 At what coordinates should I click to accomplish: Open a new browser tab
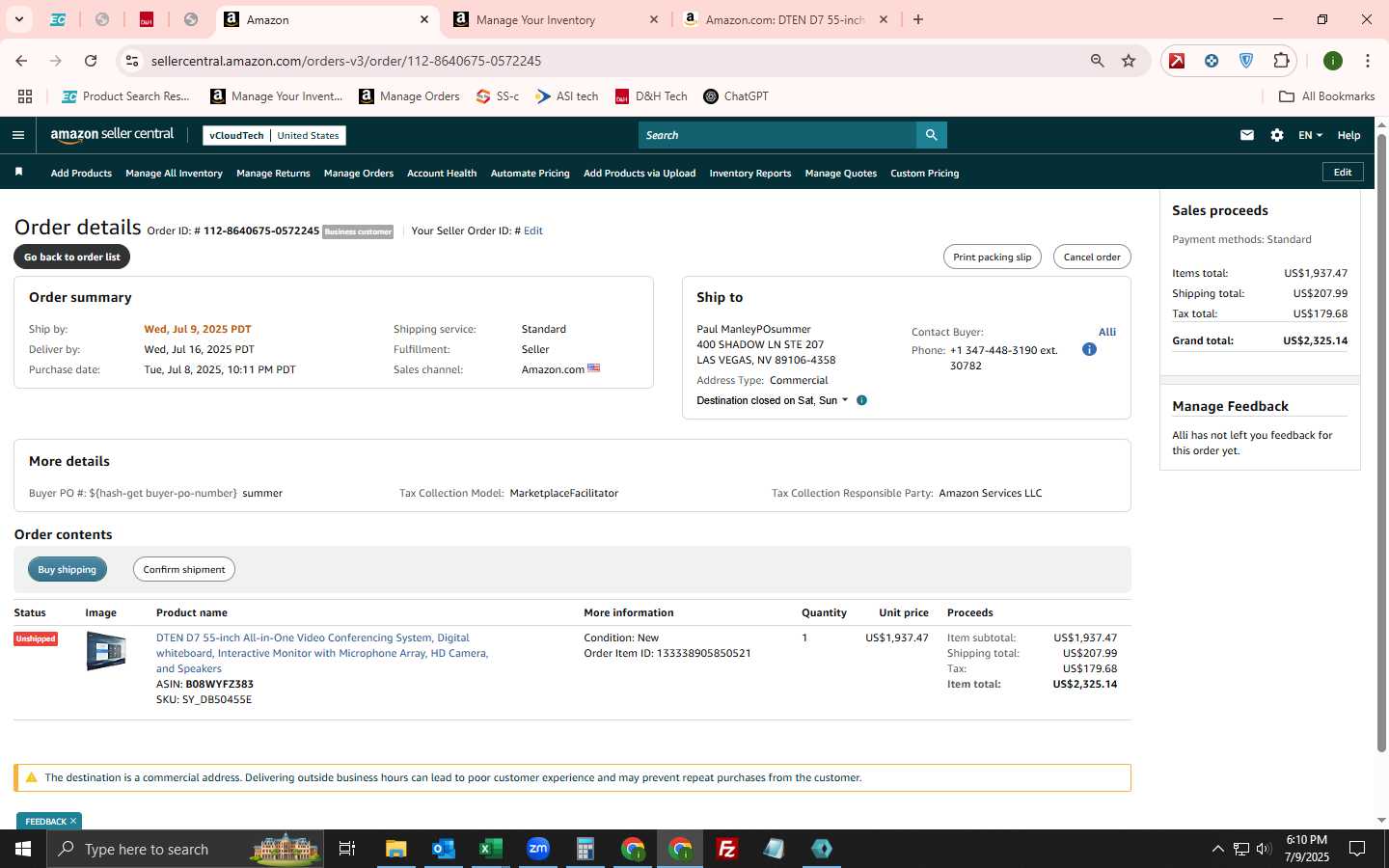coord(918,19)
